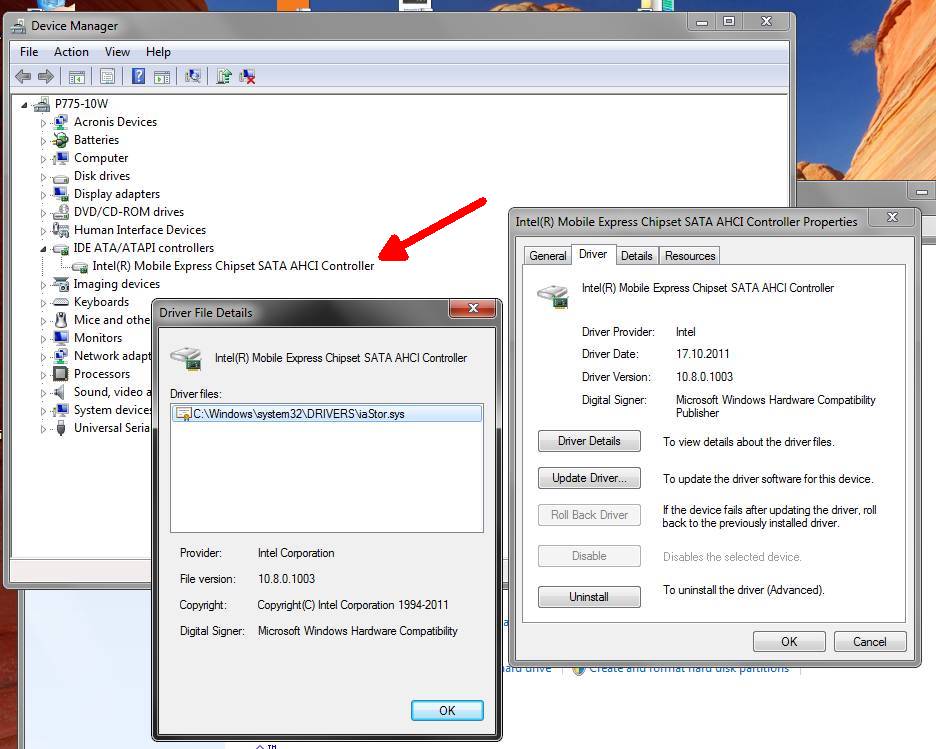Click the Properties toolbar icon

[x=107, y=76]
